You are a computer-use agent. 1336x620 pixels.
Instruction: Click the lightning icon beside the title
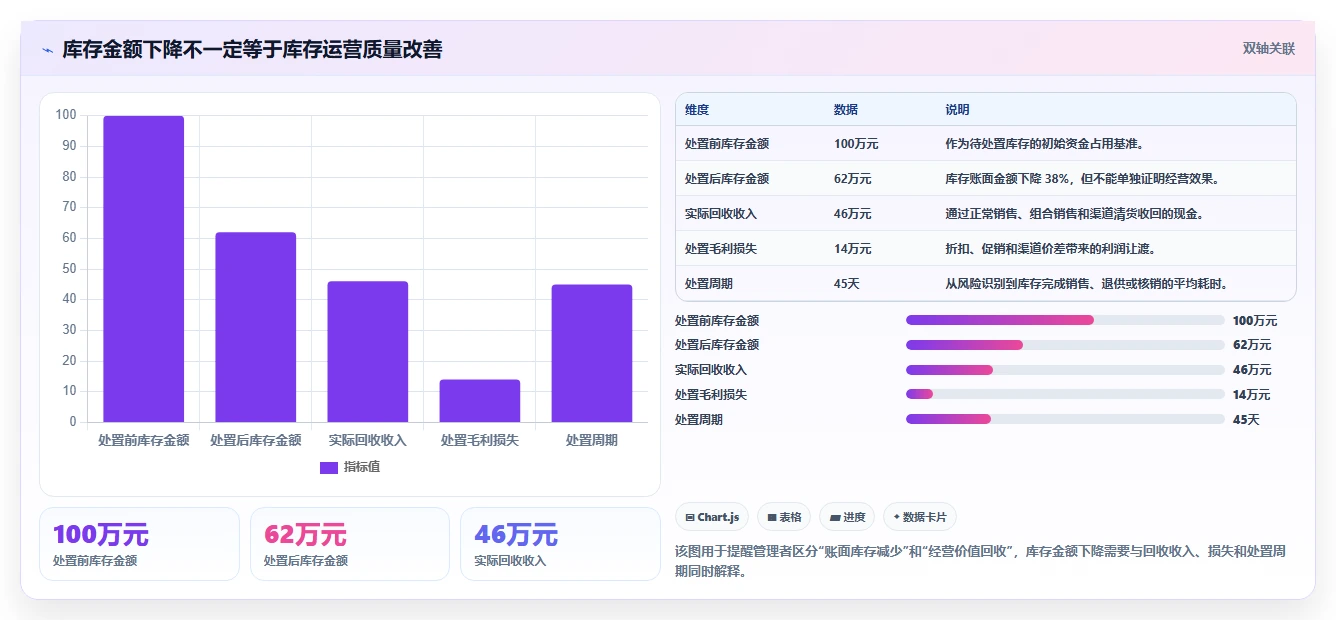point(47,50)
